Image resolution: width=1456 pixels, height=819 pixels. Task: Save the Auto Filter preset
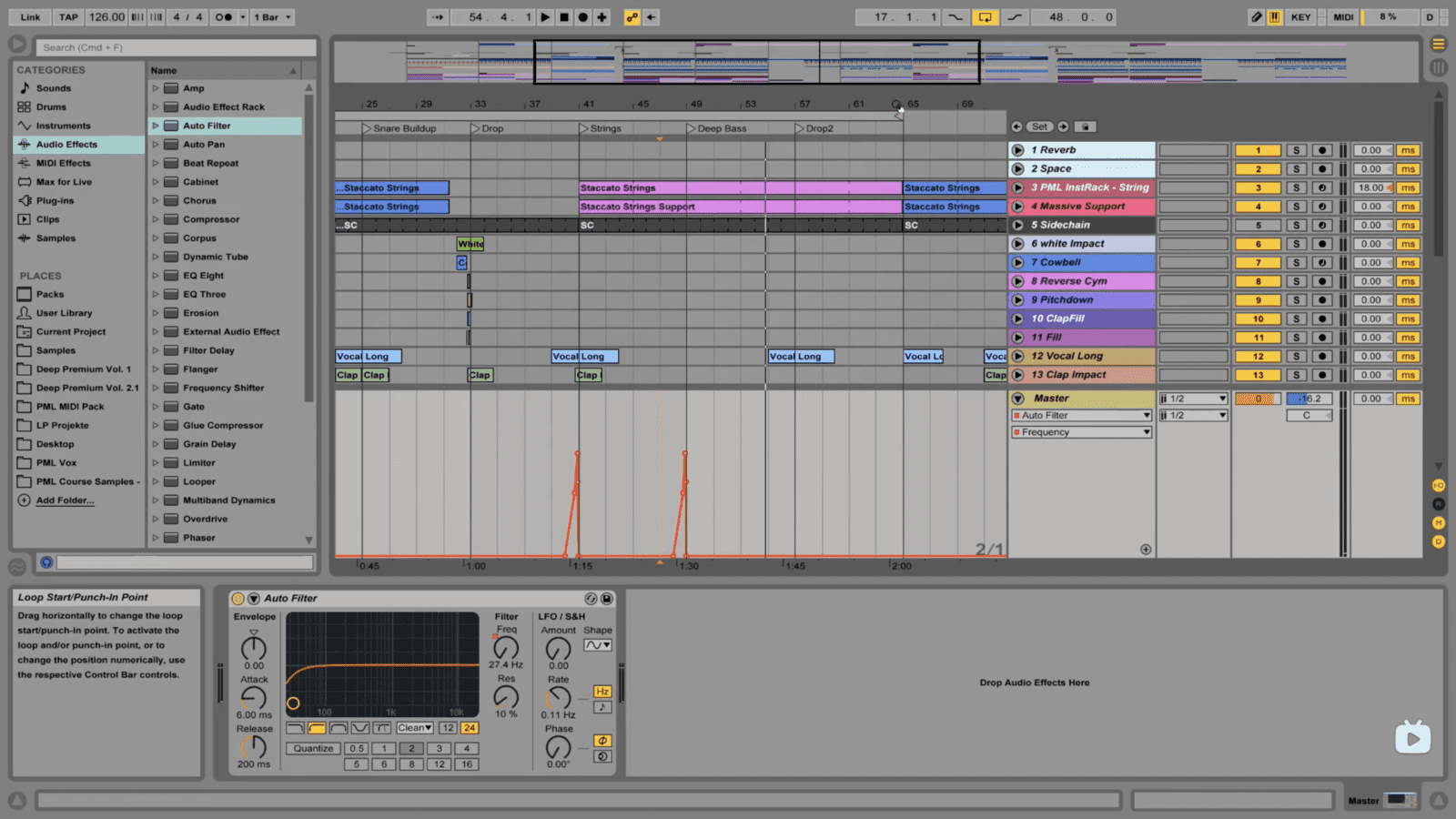[607, 599]
